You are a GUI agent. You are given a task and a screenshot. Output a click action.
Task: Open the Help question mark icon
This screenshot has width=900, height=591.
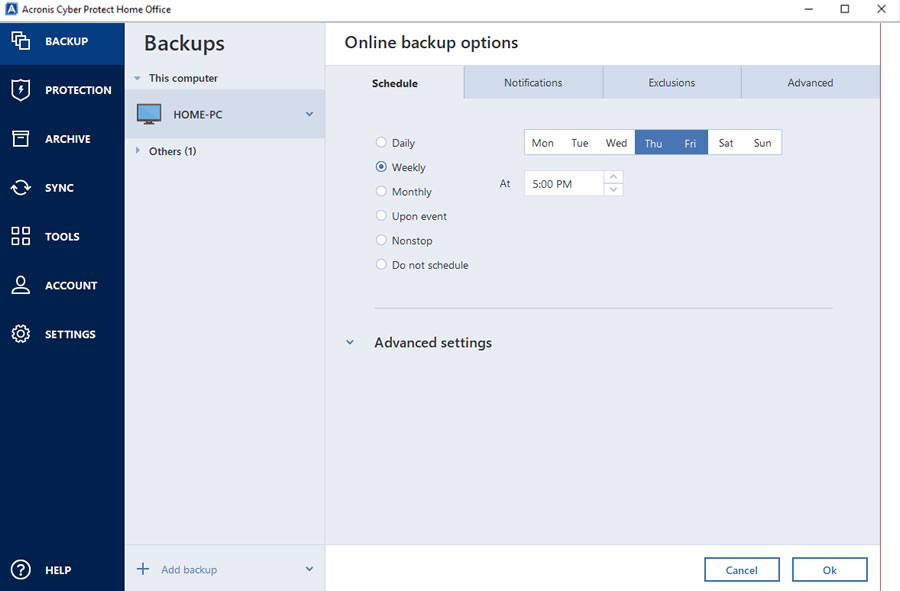click(x=21, y=570)
